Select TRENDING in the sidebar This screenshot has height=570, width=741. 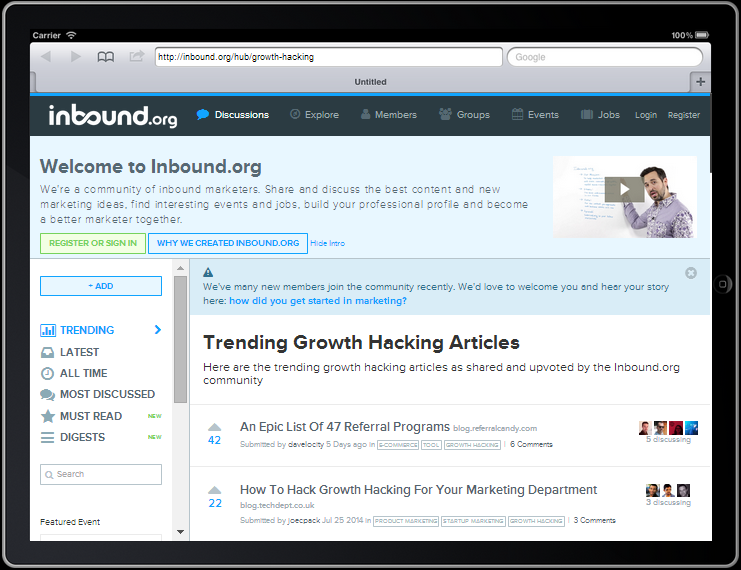(87, 330)
